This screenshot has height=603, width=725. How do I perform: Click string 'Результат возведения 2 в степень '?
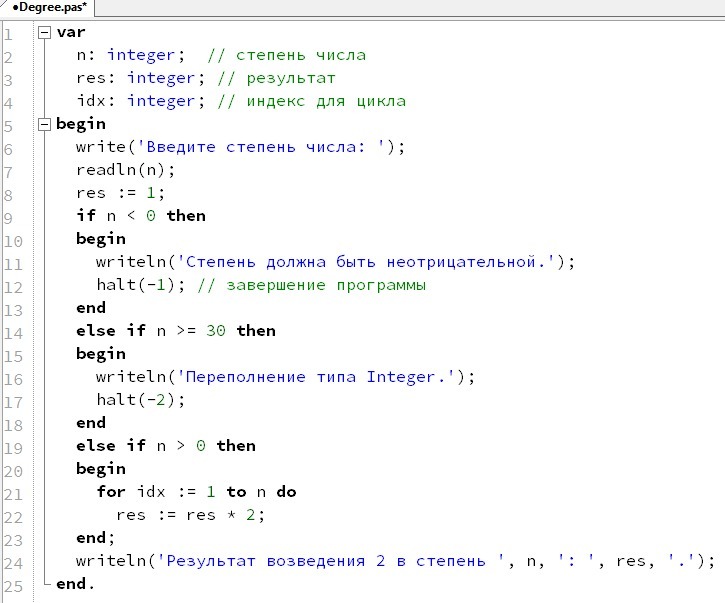(x=331, y=561)
